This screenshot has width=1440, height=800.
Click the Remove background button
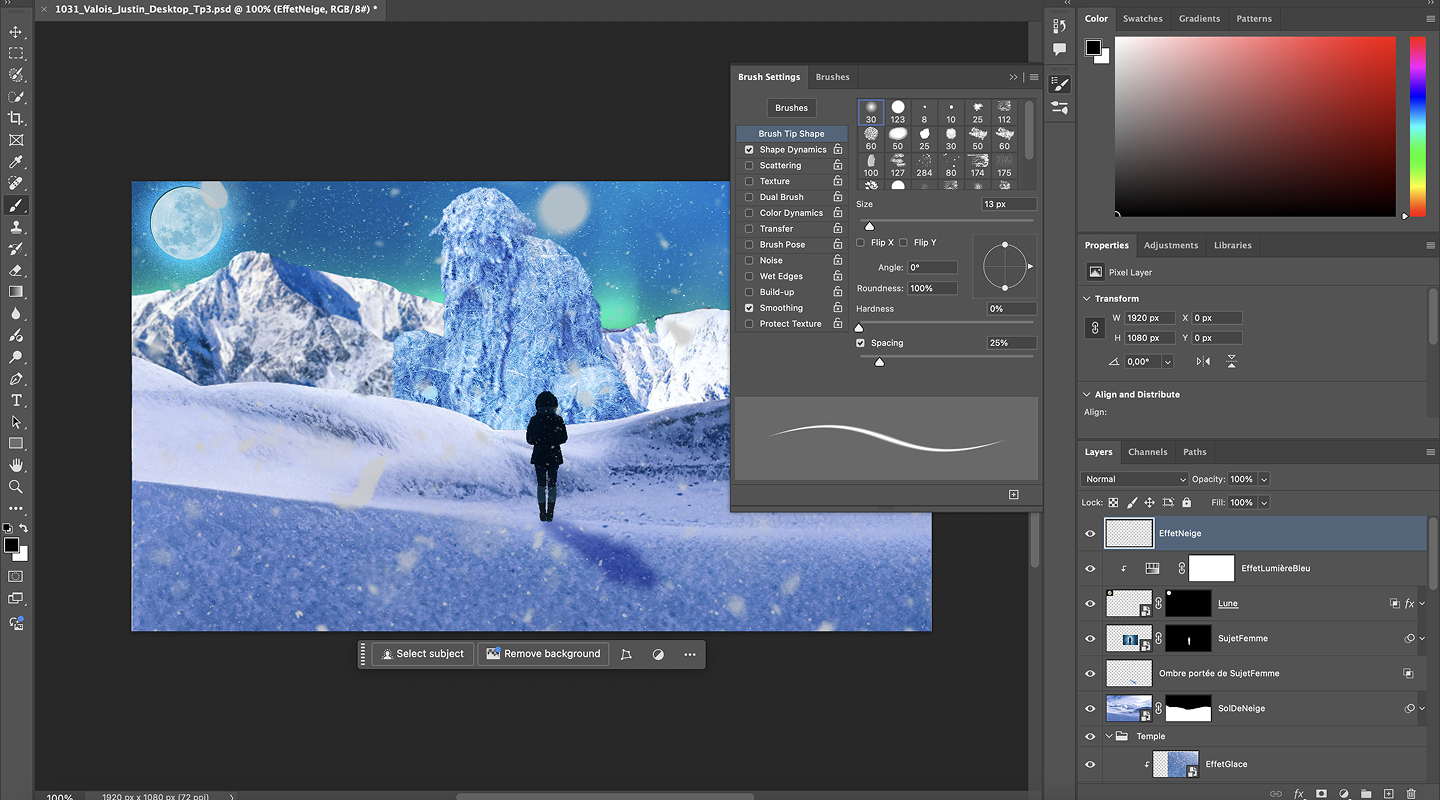tap(543, 654)
